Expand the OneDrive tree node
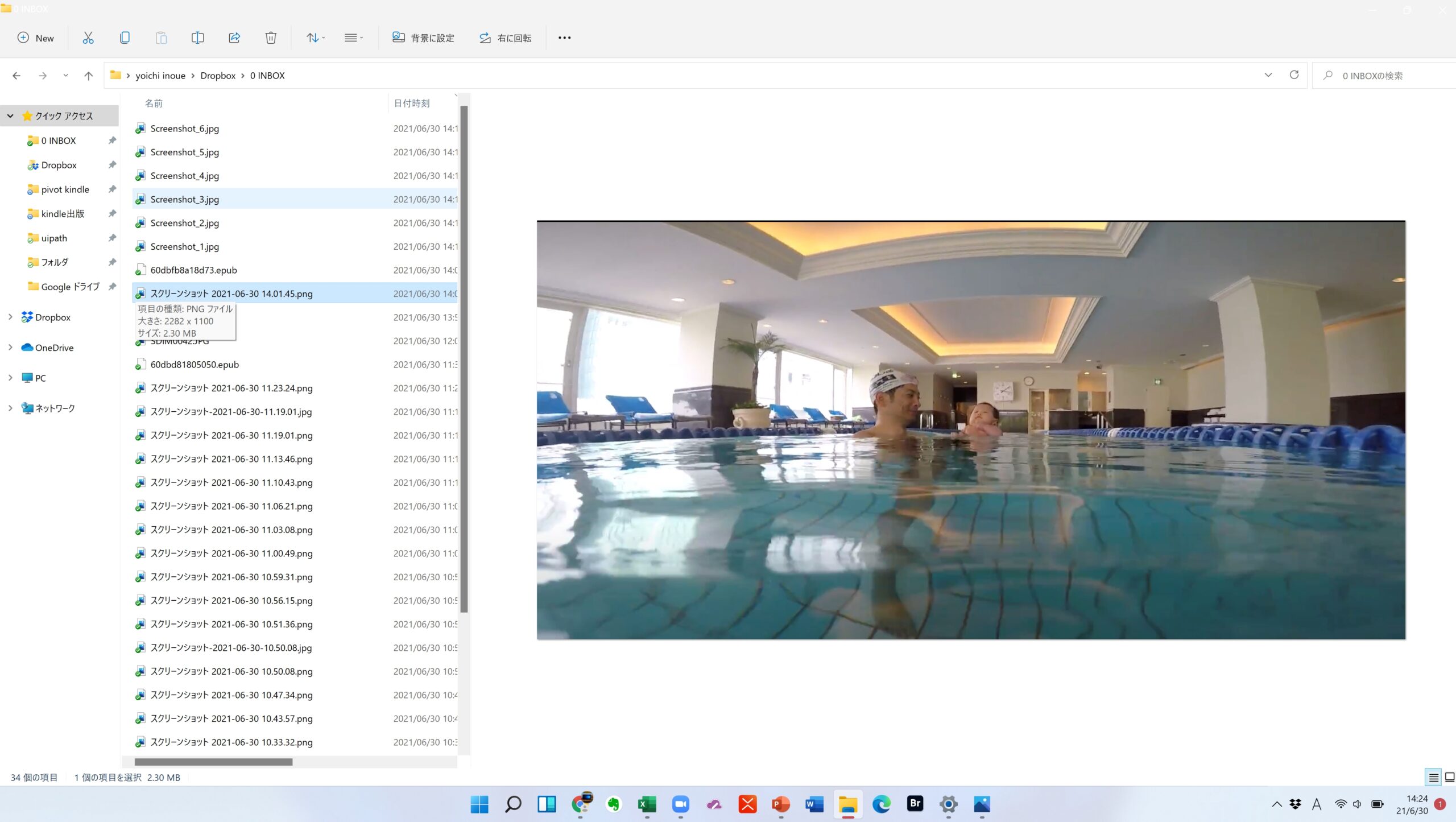This screenshot has width=1456, height=822. (x=10, y=347)
